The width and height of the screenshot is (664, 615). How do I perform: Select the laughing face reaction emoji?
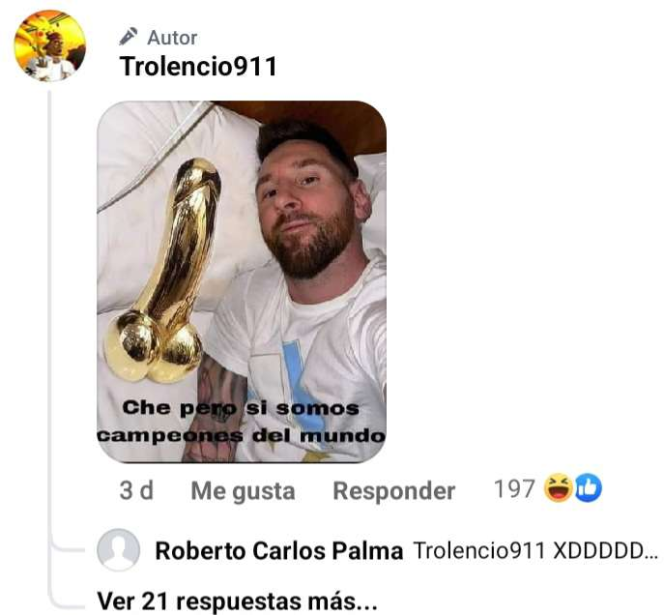coord(559,488)
